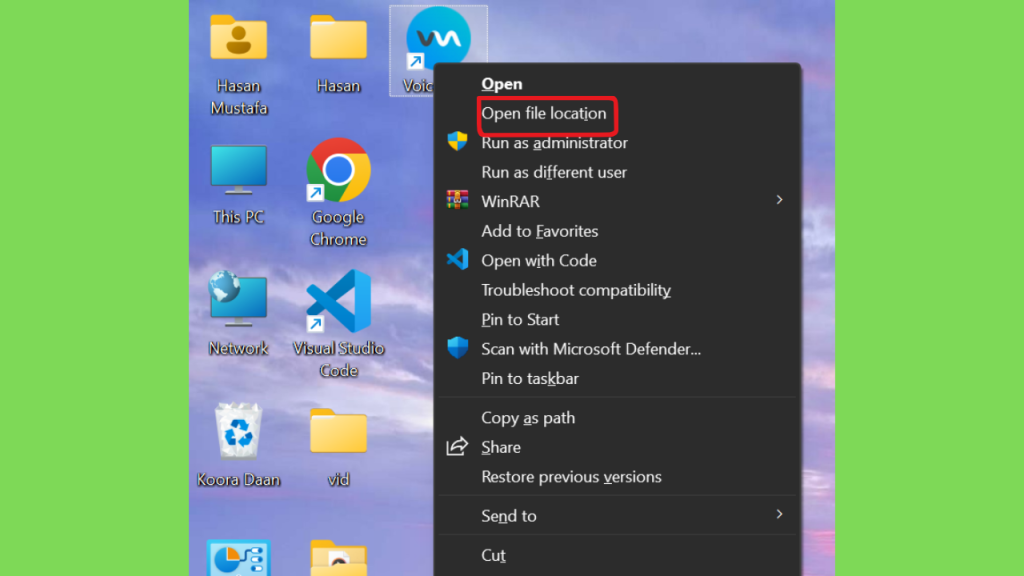1024x576 pixels.
Task: Select the Voicemod shortcut icon
Action: click(x=438, y=38)
